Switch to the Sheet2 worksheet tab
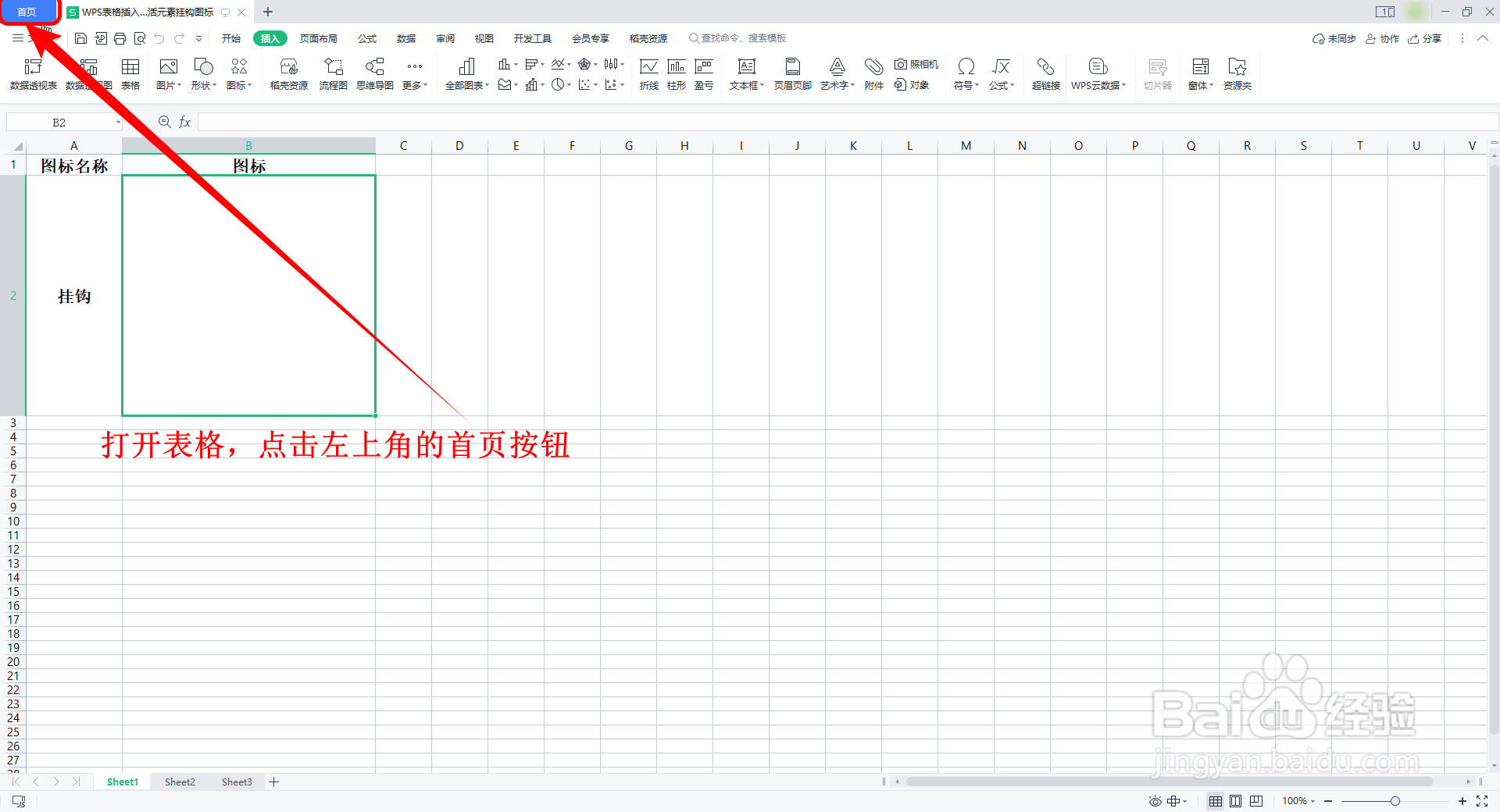Viewport: 1500px width, 812px height. 179,782
